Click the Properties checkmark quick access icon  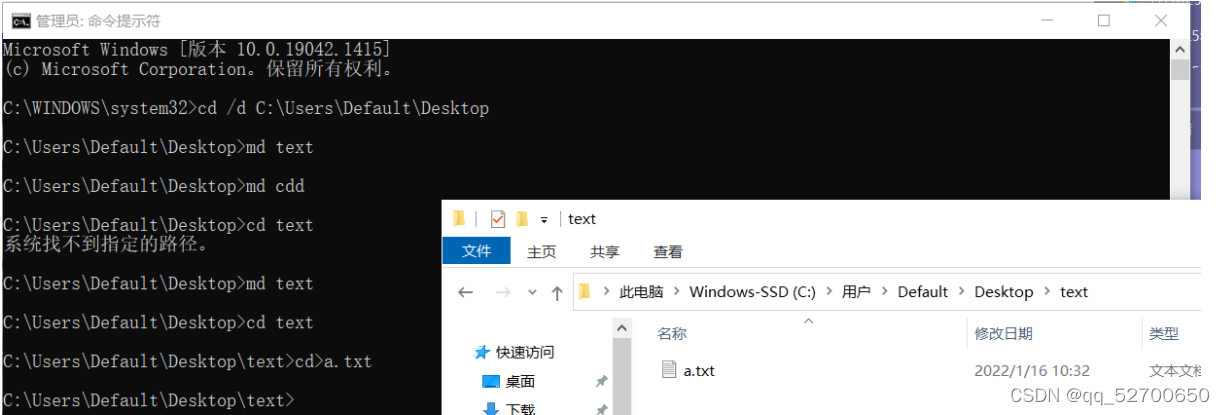tap(498, 219)
